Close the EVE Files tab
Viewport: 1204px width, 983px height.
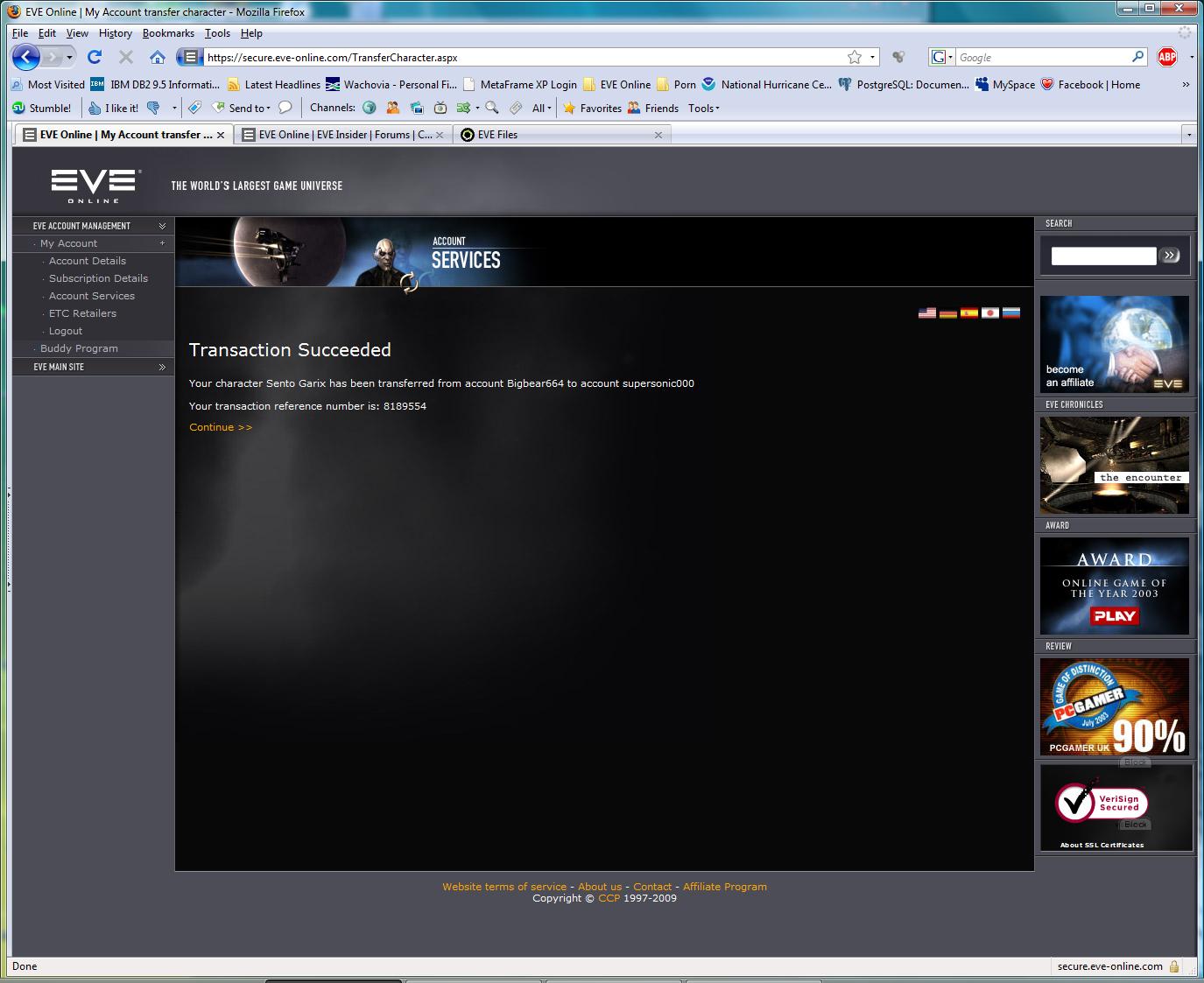tap(658, 135)
